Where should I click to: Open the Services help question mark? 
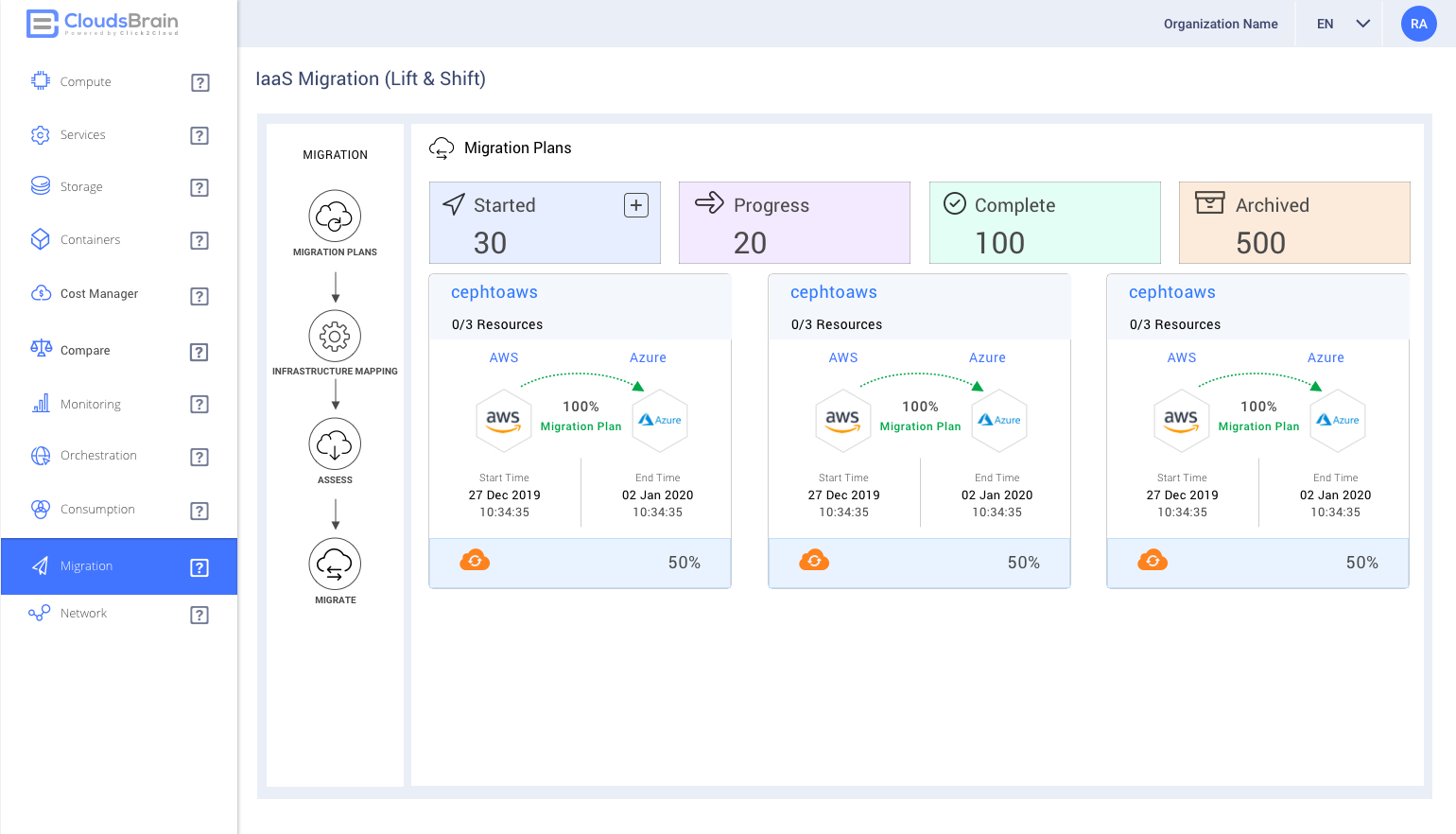[x=199, y=135]
